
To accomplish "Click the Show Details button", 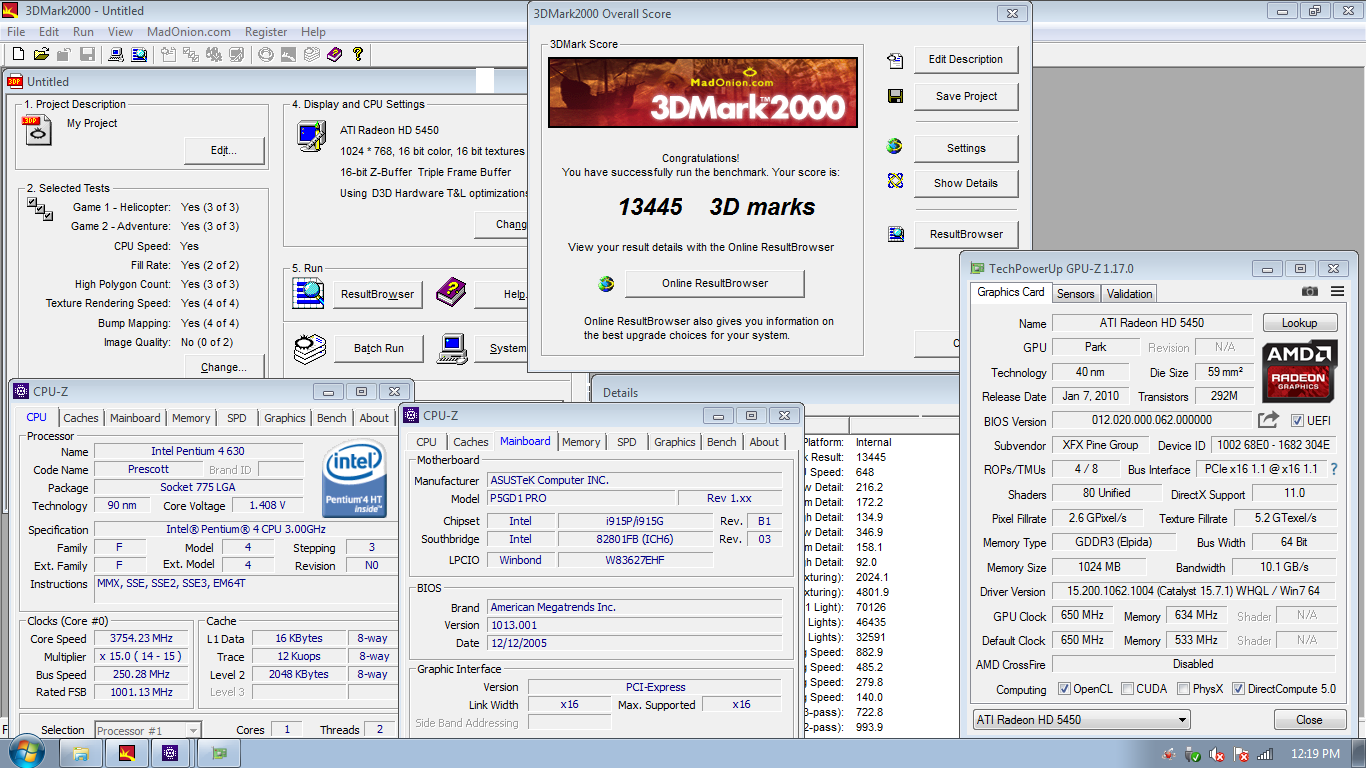I will [x=966, y=184].
